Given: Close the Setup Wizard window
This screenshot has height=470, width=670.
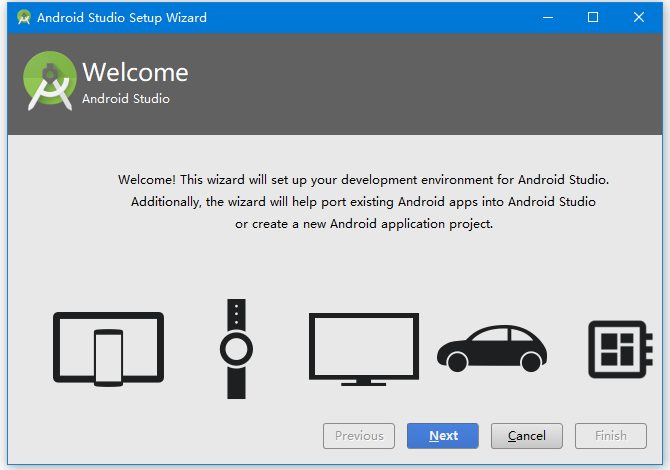Looking at the screenshot, I should [639, 17].
